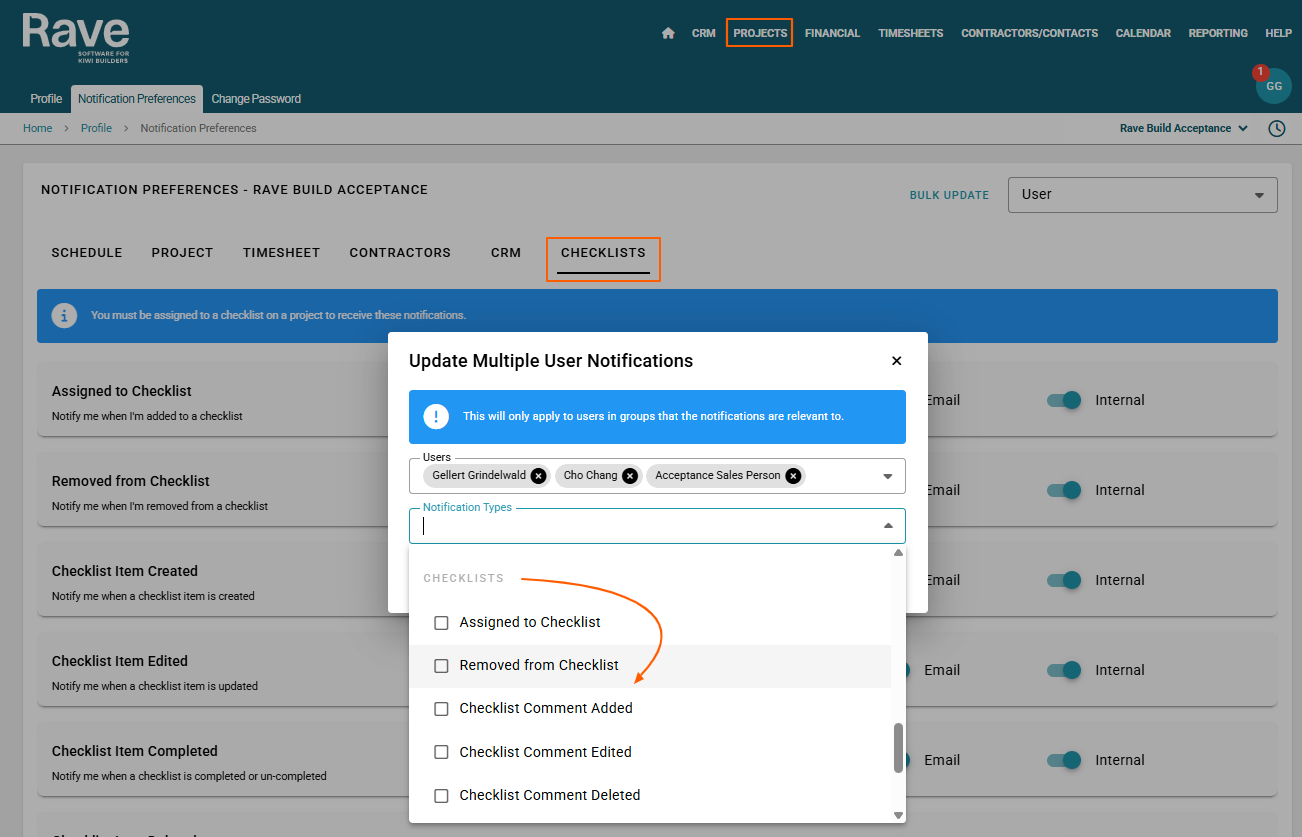Open the Bulk Update User dropdown
Image resolution: width=1302 pixels, height=837 pixels.
tap(1142, 195)
